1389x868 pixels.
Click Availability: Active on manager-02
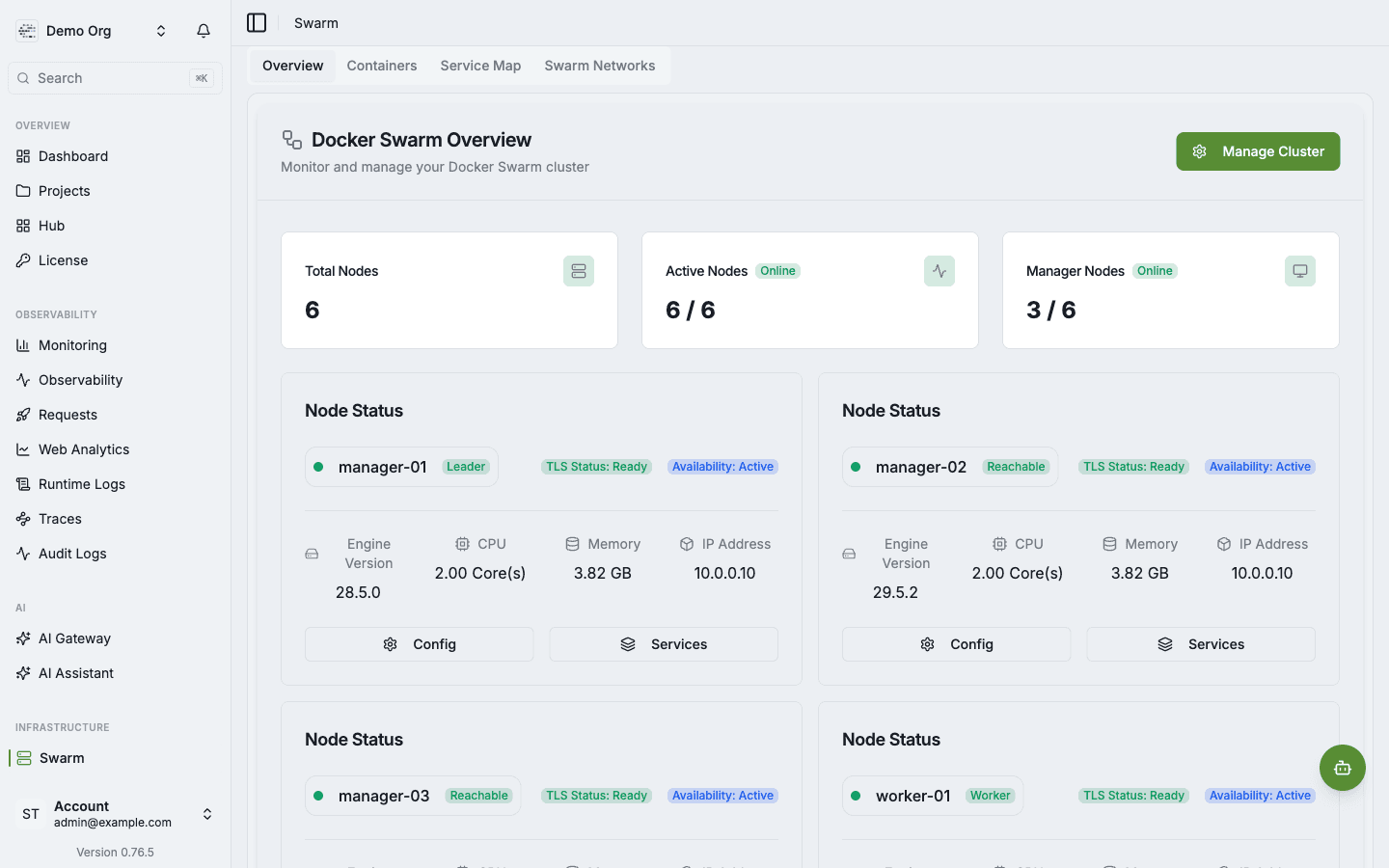[1260, 467]
